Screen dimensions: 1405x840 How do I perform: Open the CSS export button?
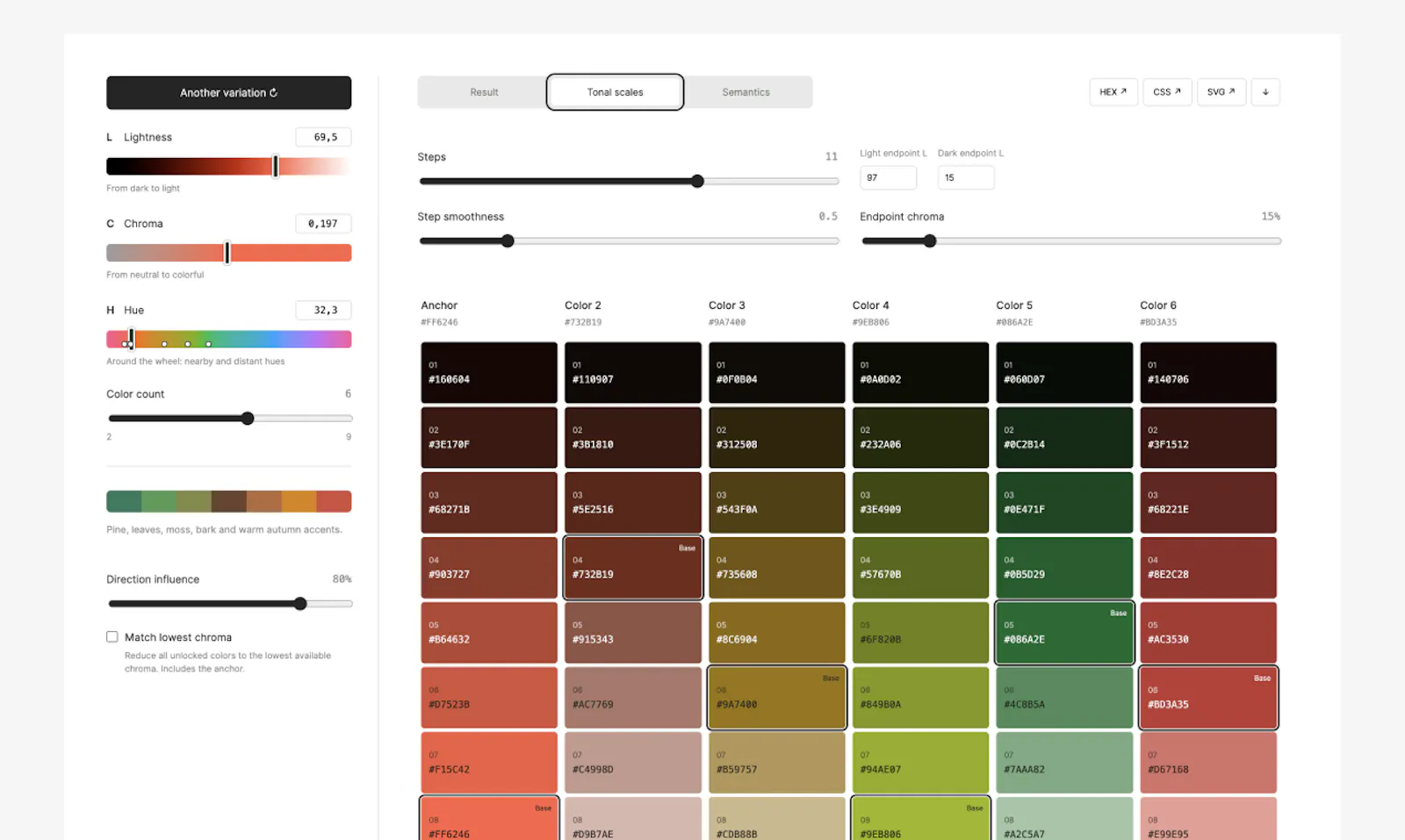tap(1167, 92)
